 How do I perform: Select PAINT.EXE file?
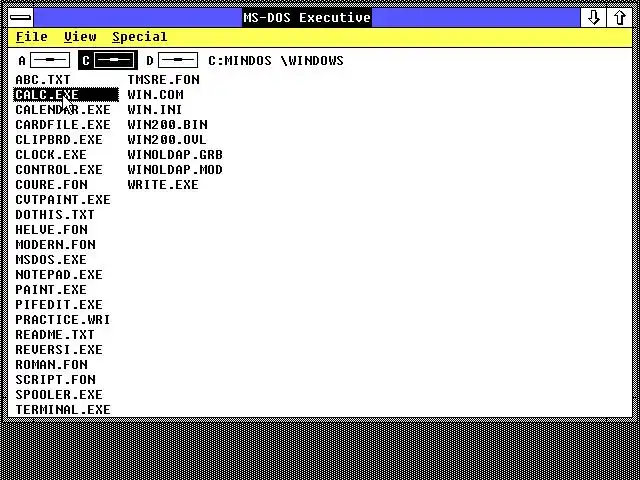[x=51, y=290]
